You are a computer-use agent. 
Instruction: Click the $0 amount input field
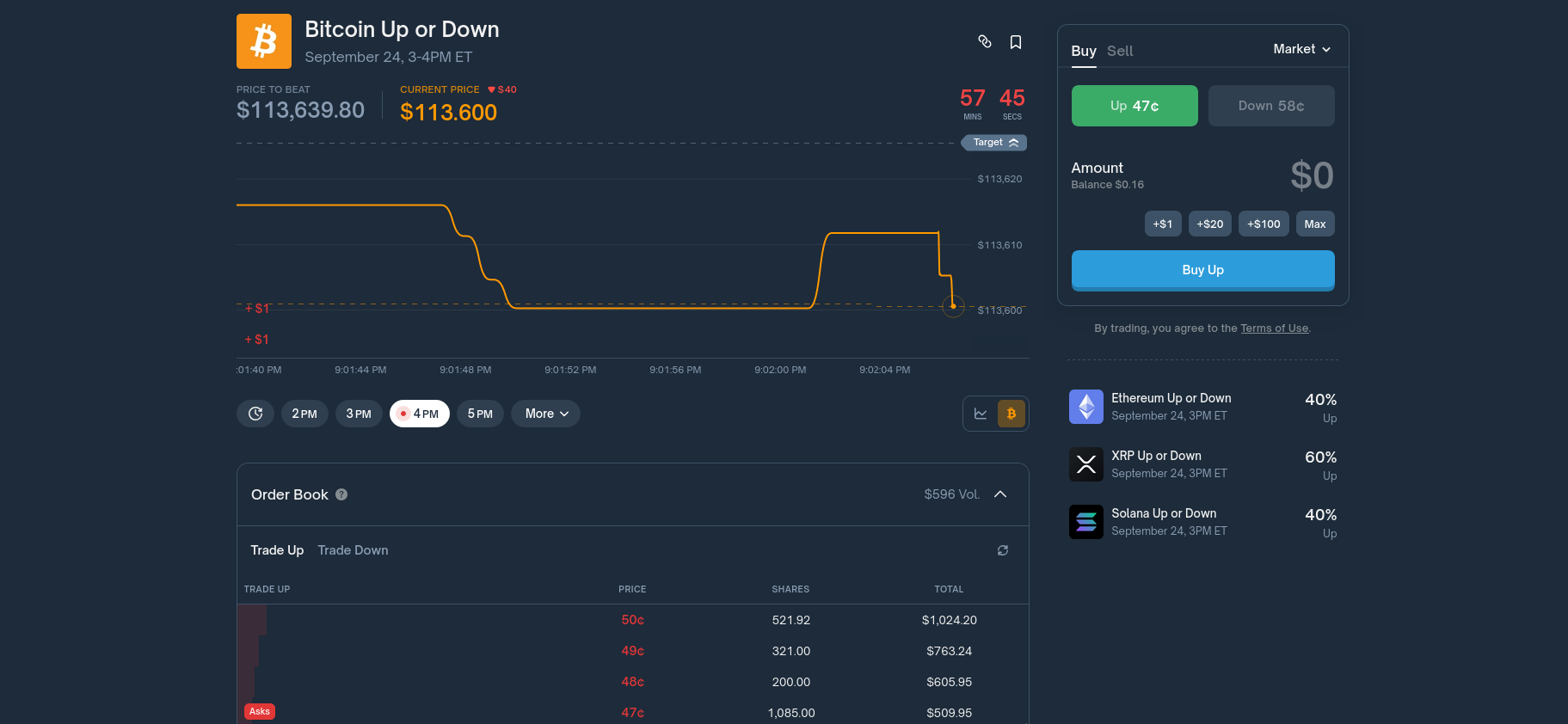[1312, 175]
